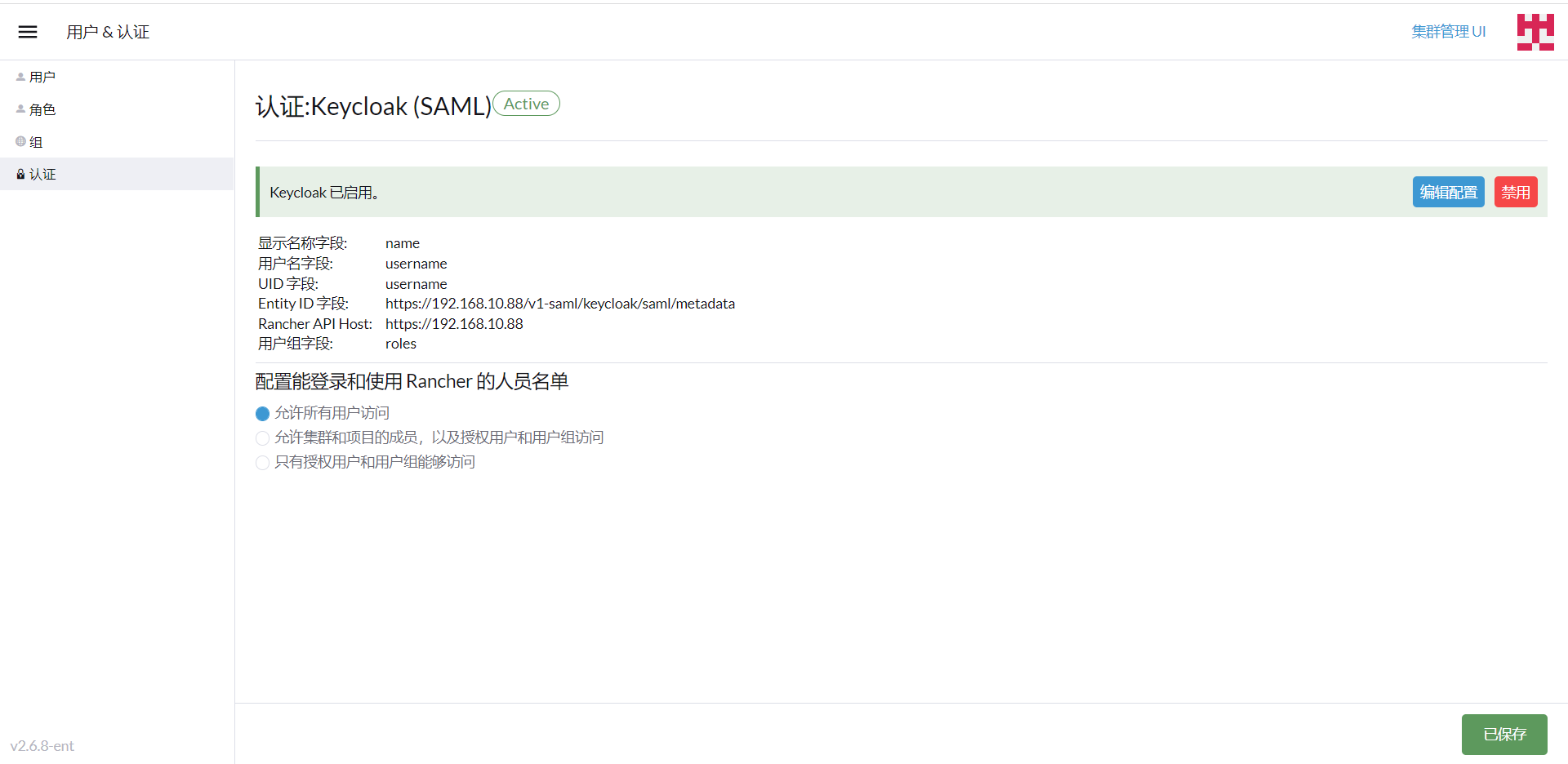Click the 已保存 save button
Image resolution: width=1568 pixels, height=764 pixels.
[x=1503, y=734]
